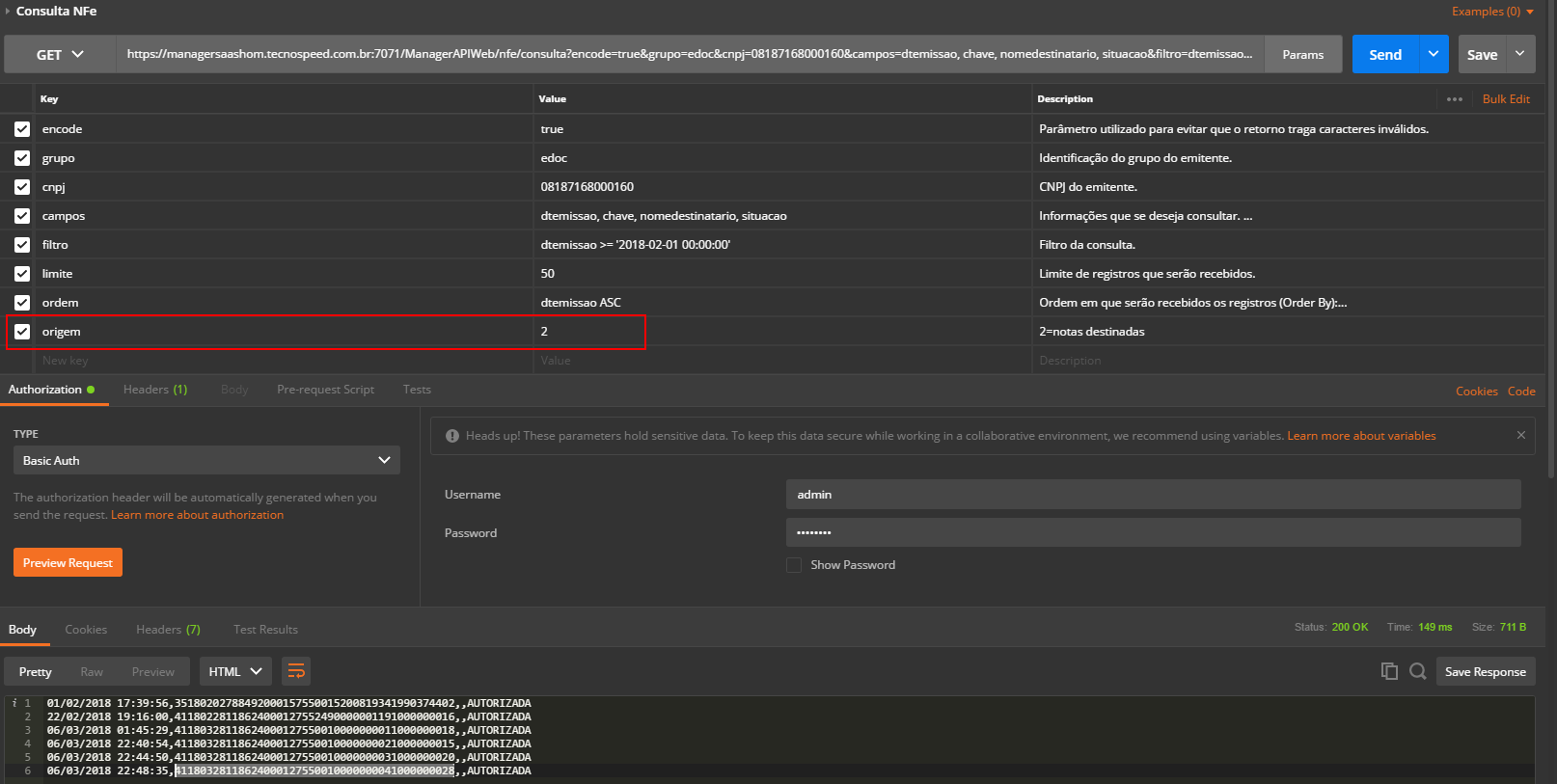Click the Preview Request button

(x=68, y=563)
